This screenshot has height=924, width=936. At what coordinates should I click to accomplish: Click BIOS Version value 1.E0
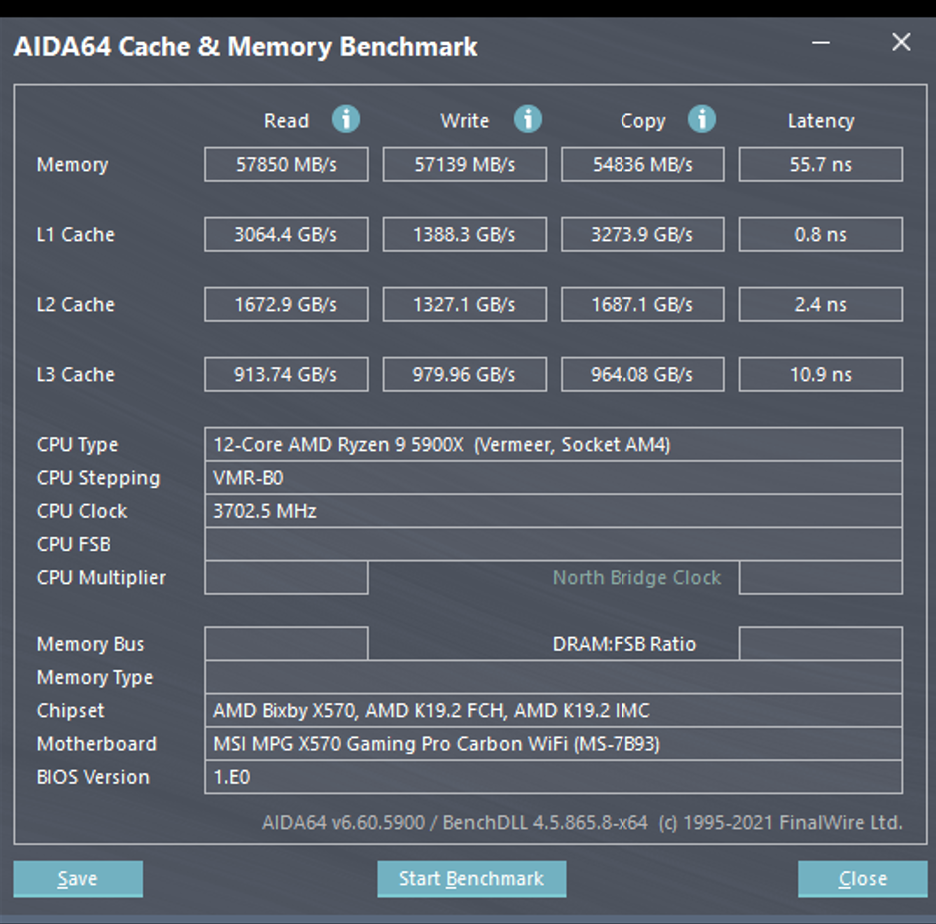tap(553, 777)
